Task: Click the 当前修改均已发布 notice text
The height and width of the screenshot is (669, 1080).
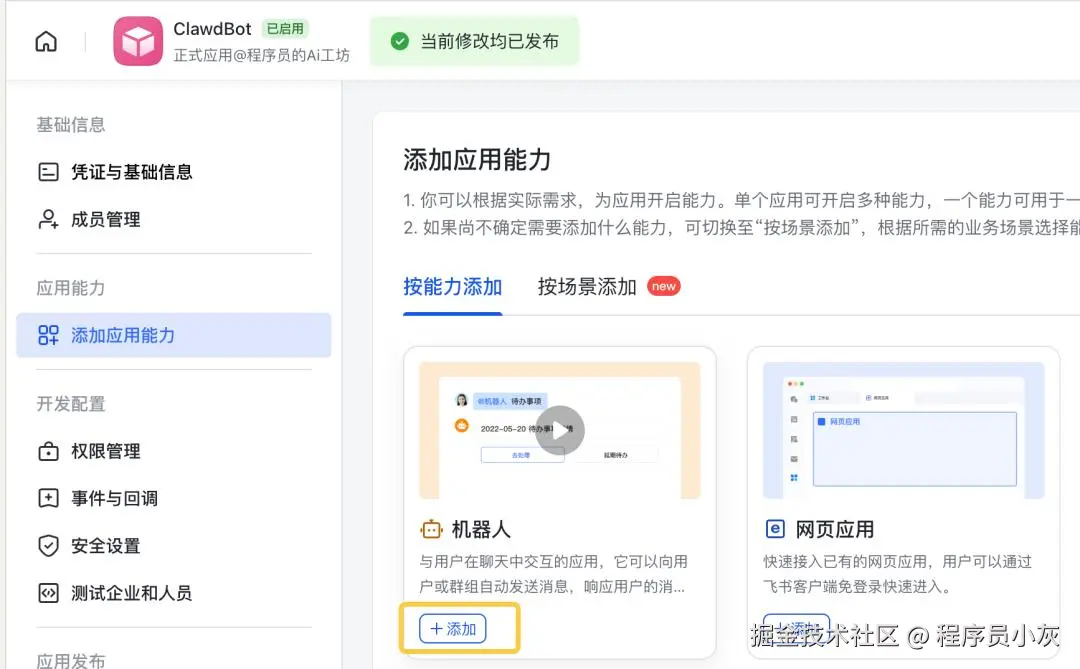Action: coord(490,41)
